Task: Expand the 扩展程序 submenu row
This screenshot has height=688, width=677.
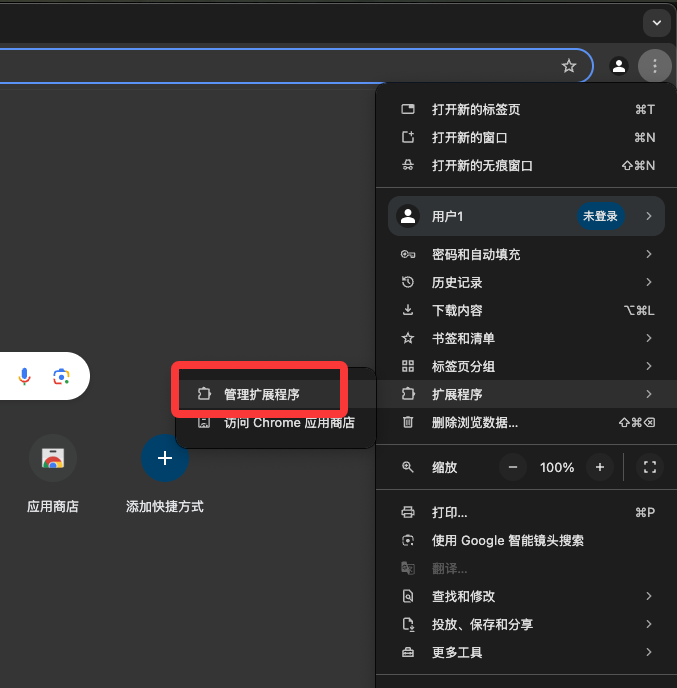Action: coord(527,394)
